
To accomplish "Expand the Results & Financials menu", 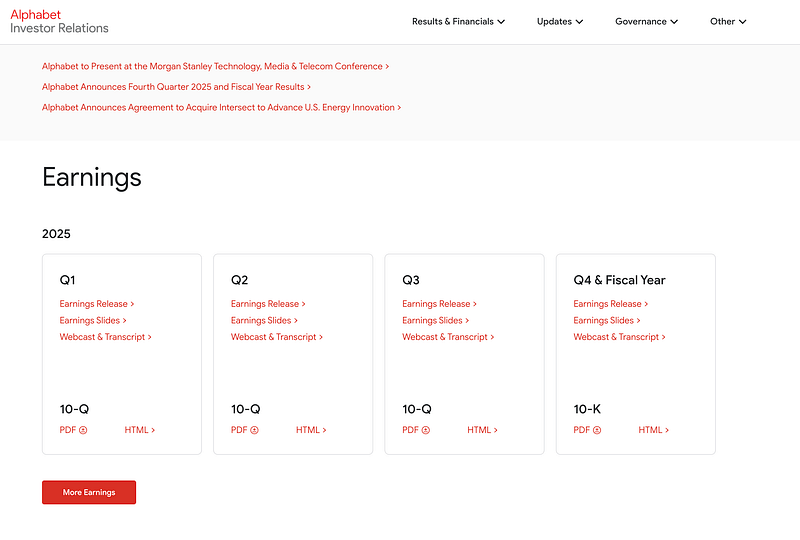I will (458, 21).
